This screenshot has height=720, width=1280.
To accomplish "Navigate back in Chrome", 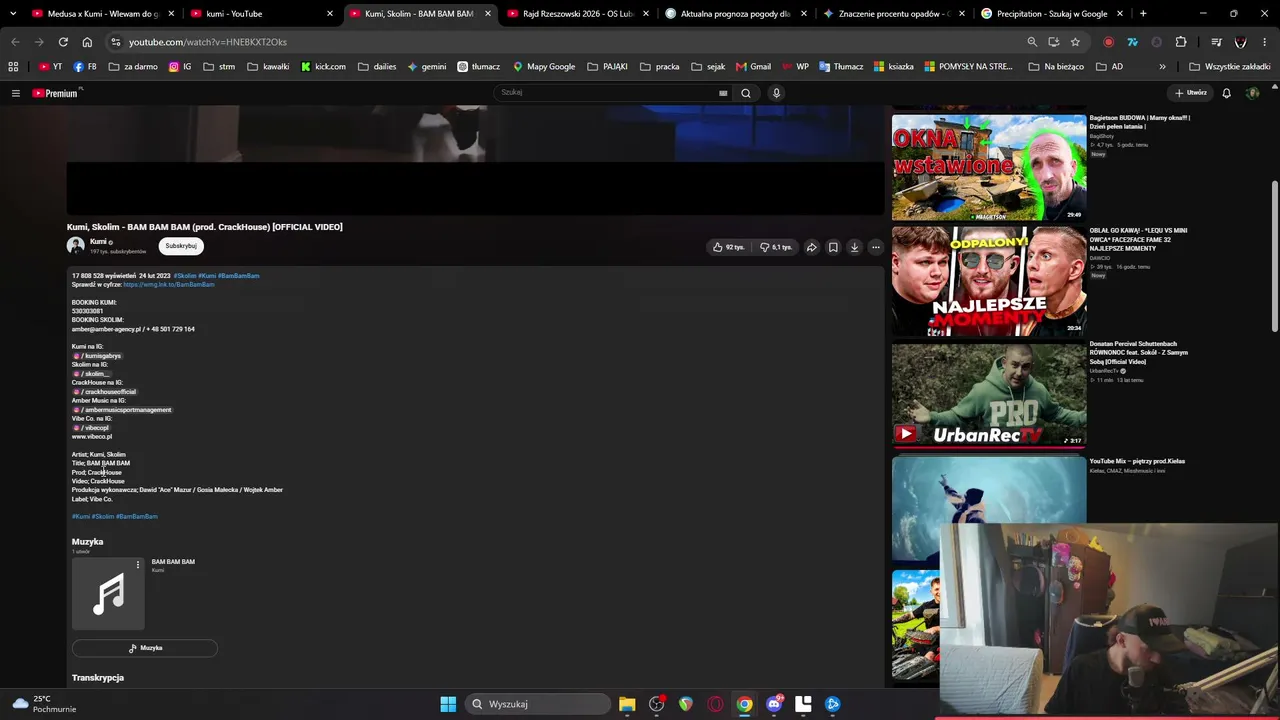I will [x=15, y=42].
